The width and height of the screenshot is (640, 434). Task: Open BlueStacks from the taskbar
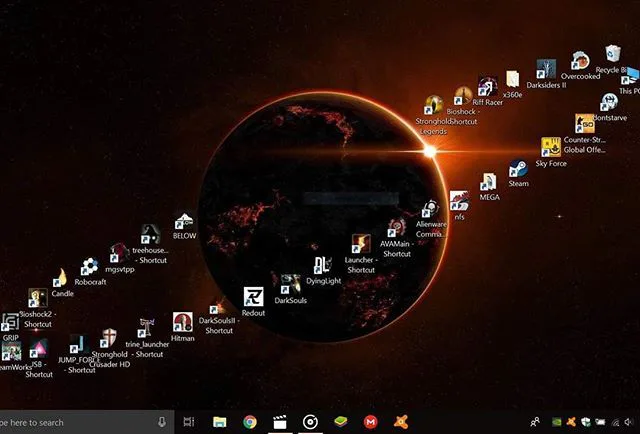pos(341,422)
